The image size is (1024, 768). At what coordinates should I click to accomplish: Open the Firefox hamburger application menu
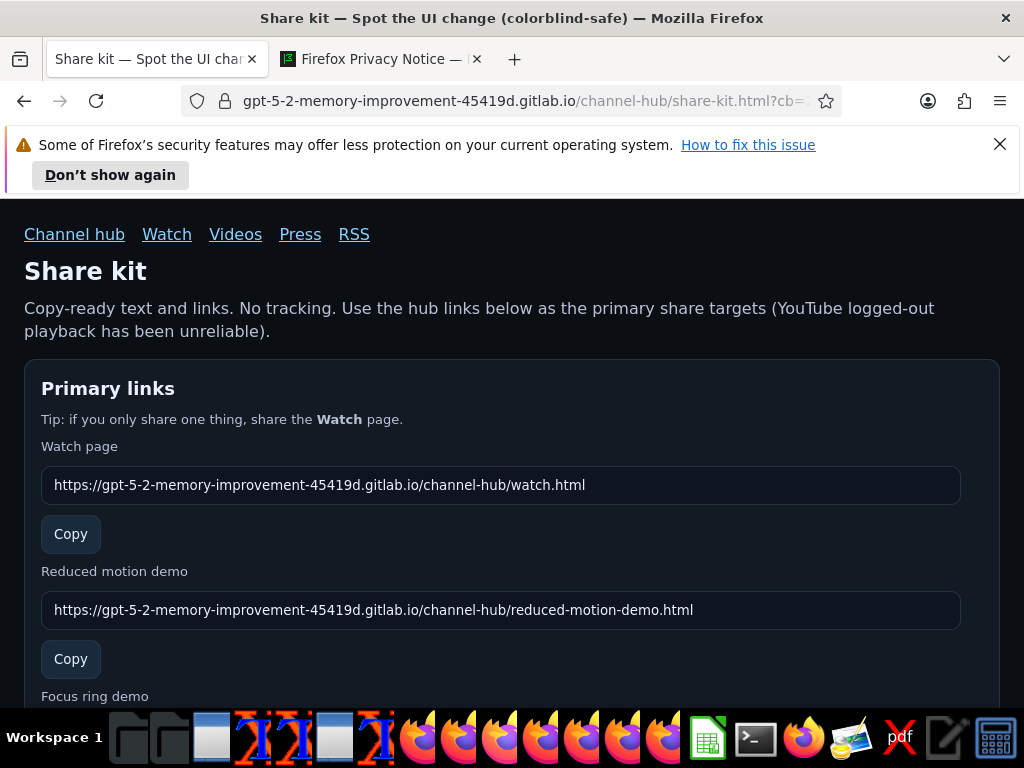tap(1000, 101)
